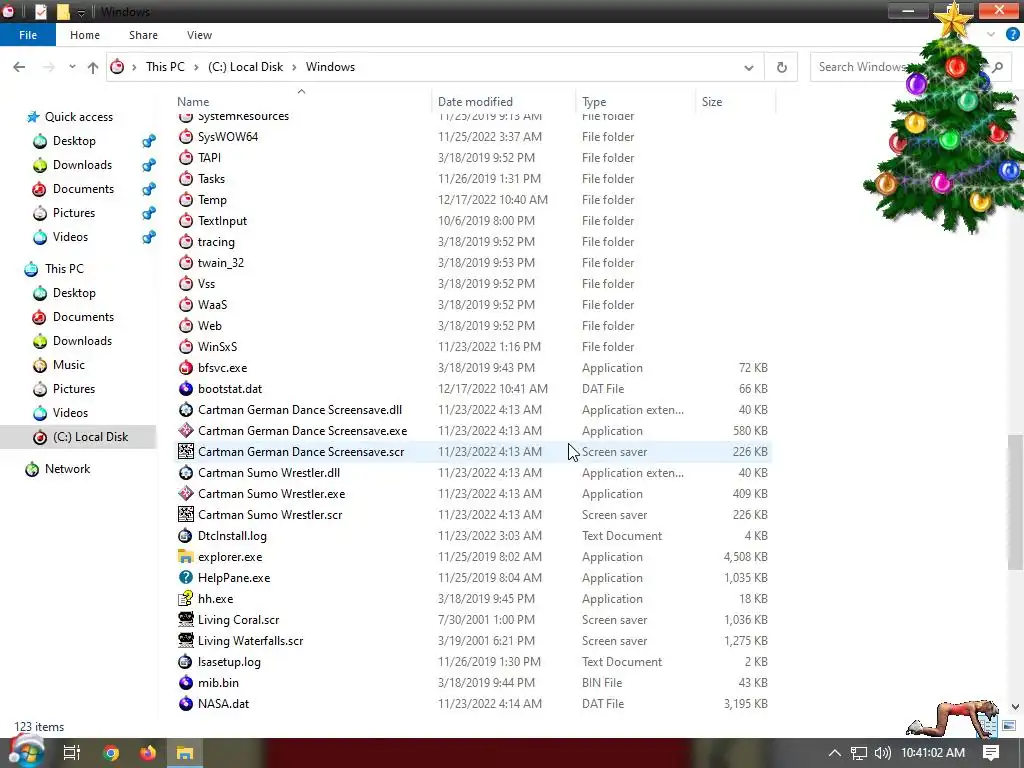The width and height of the screenshot is (1024, 768).
Task: Open the recent locations dropdown arrow
Action: (72, 67)
